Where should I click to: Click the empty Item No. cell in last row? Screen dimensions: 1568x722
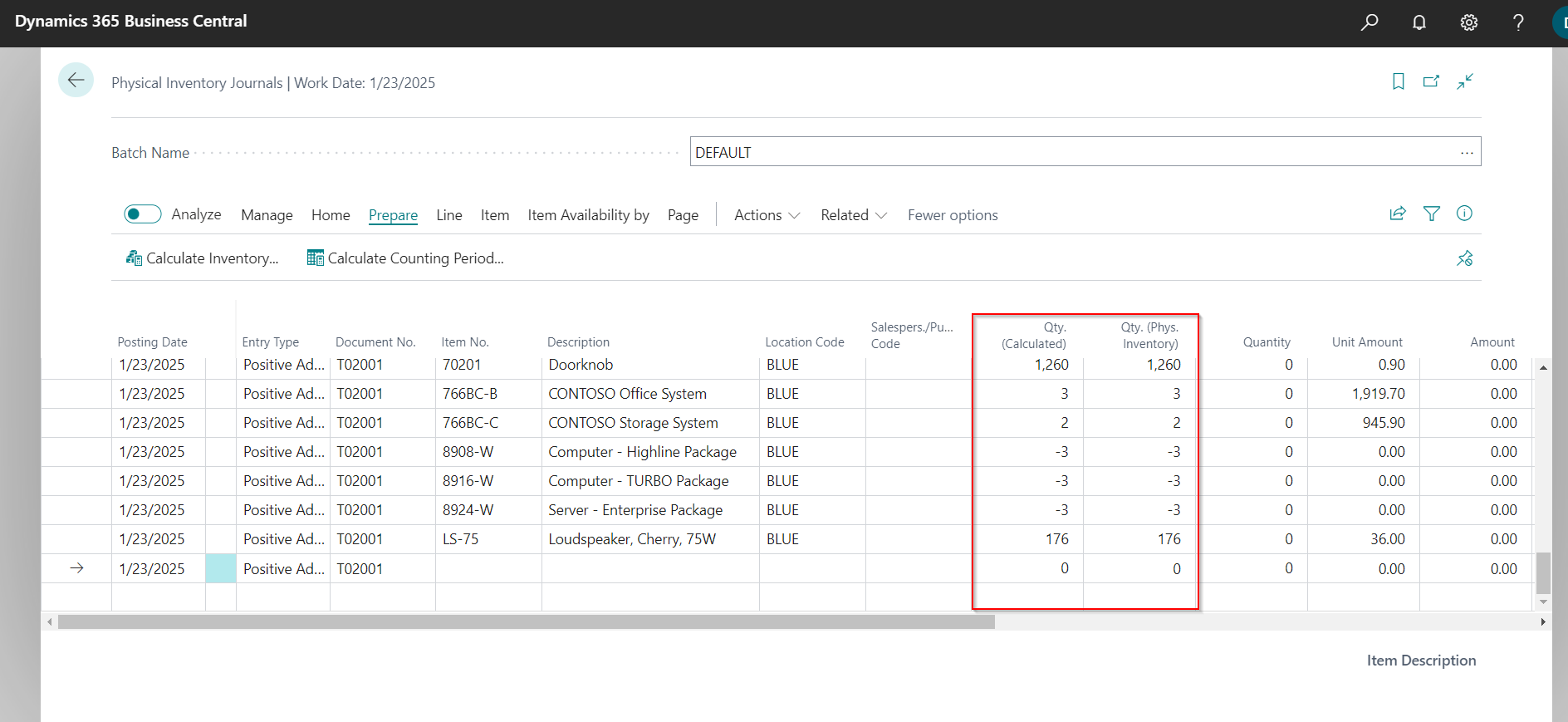(x=488, y=568)
